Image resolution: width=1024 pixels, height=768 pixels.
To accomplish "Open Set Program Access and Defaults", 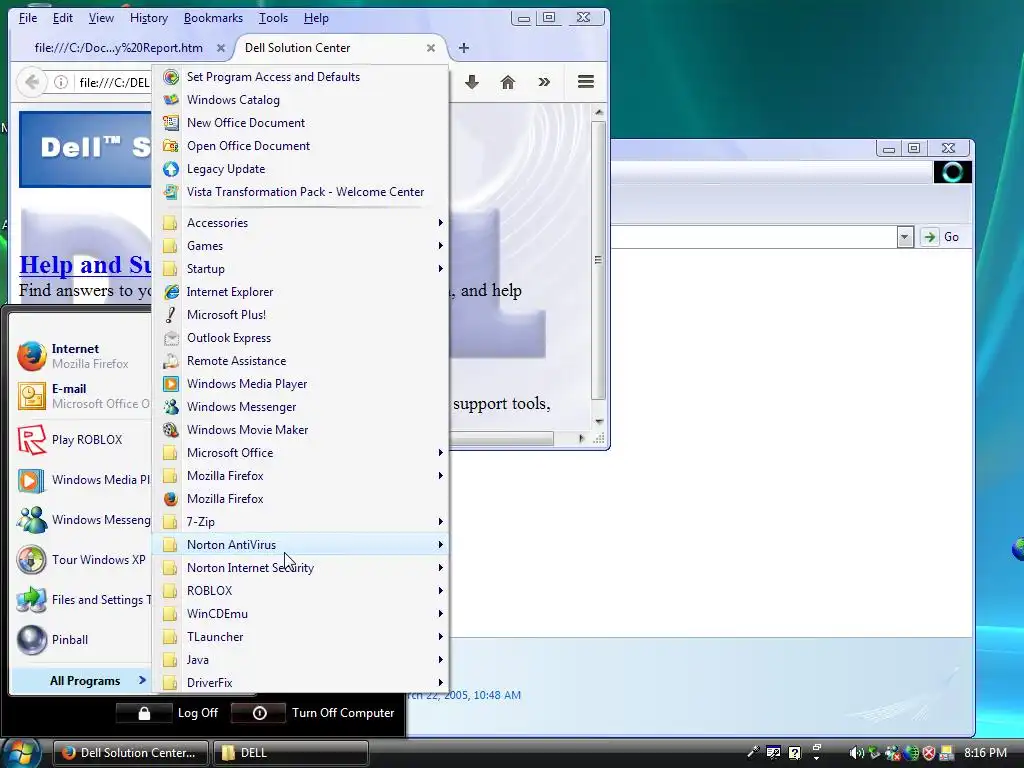I will point(300,77).
